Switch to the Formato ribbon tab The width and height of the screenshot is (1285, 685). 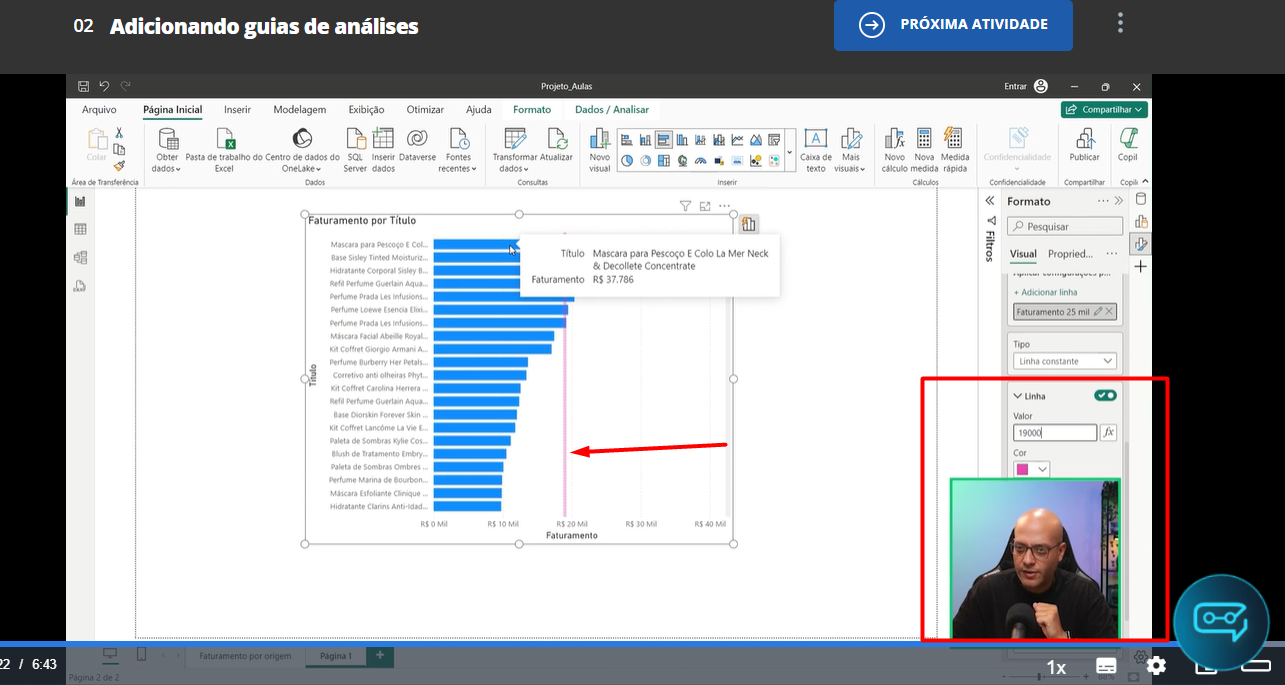tap(532, 110)
